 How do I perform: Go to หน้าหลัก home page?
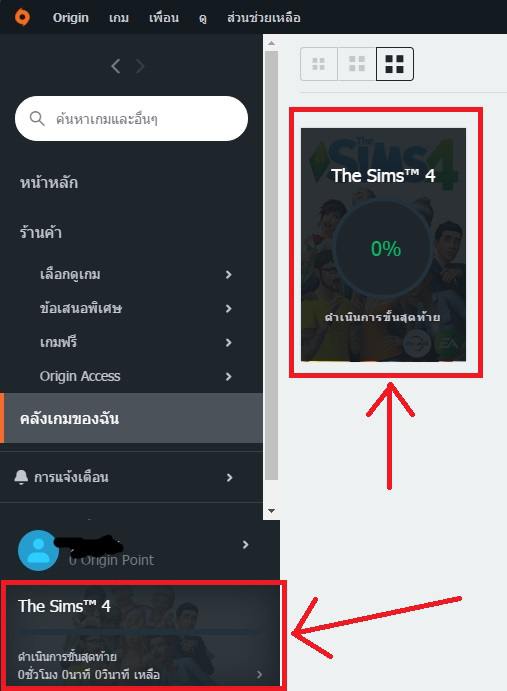pyautogui.click(x=49, y=182)
